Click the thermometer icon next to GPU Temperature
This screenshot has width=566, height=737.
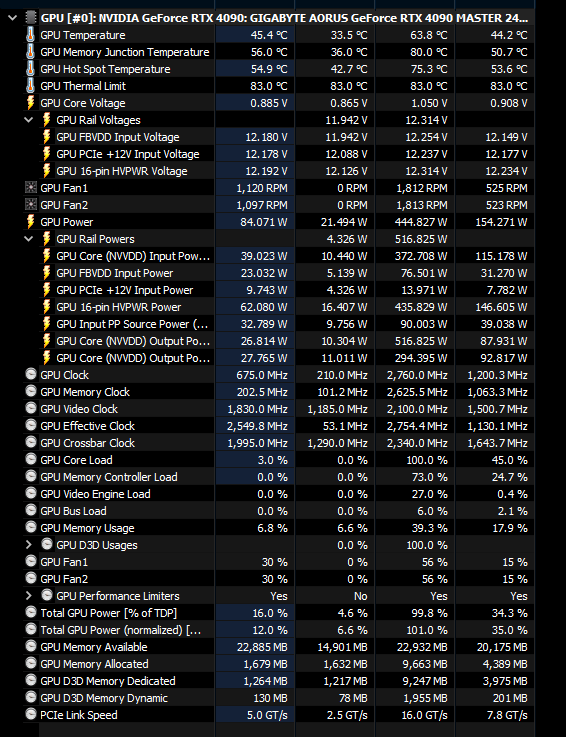31,35
